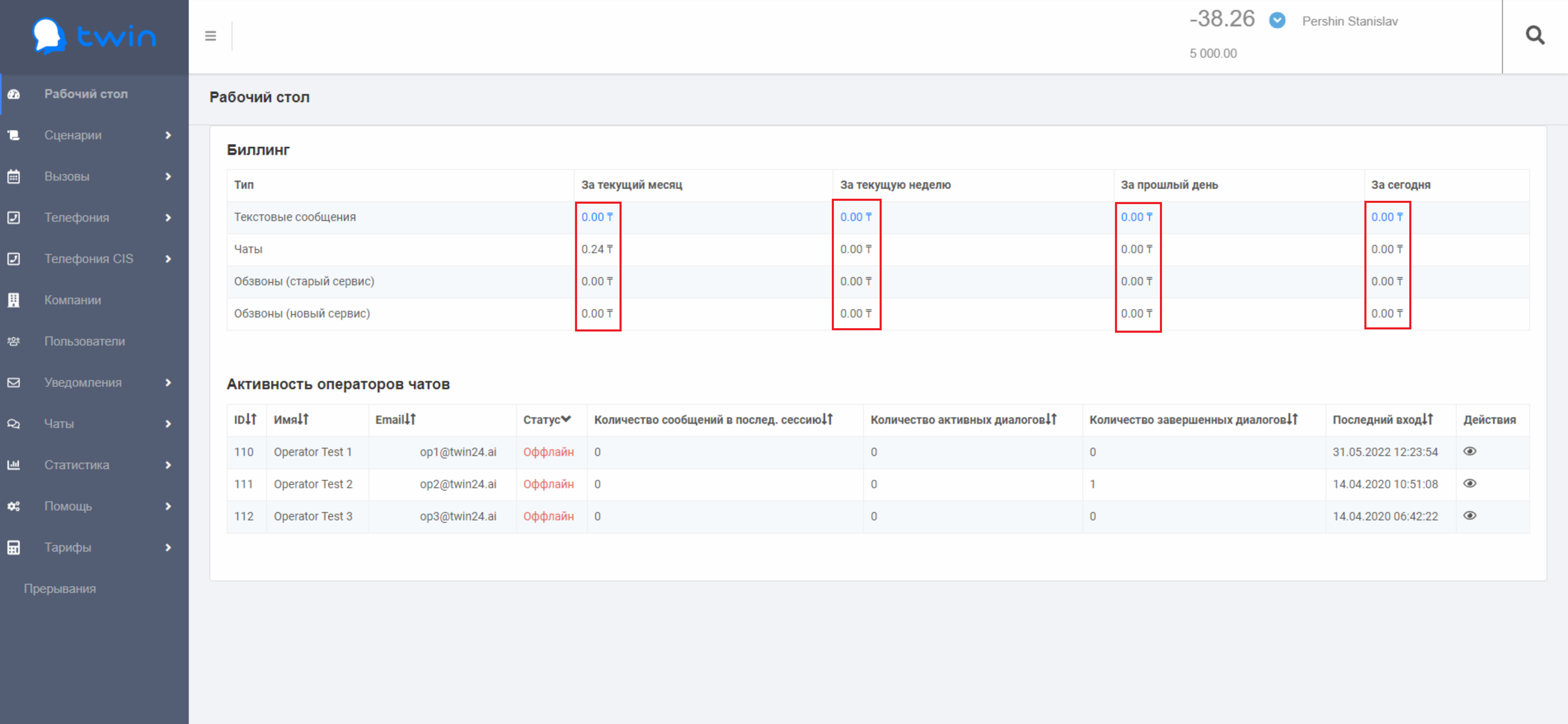Open the Рабочий стол menu item

pyautogui.click(x=86, y=94)
